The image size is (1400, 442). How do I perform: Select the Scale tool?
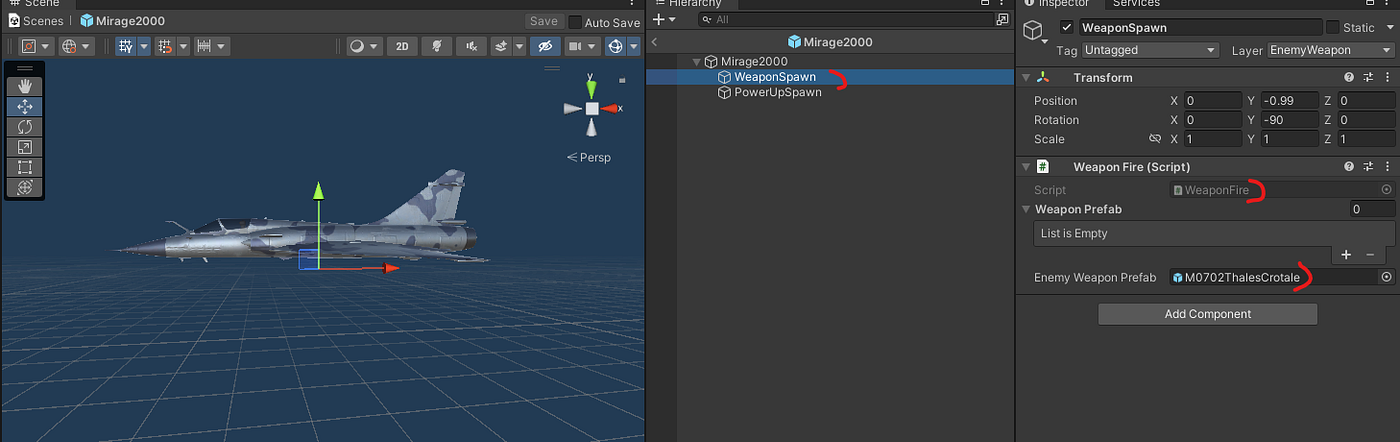click(25, 147)
